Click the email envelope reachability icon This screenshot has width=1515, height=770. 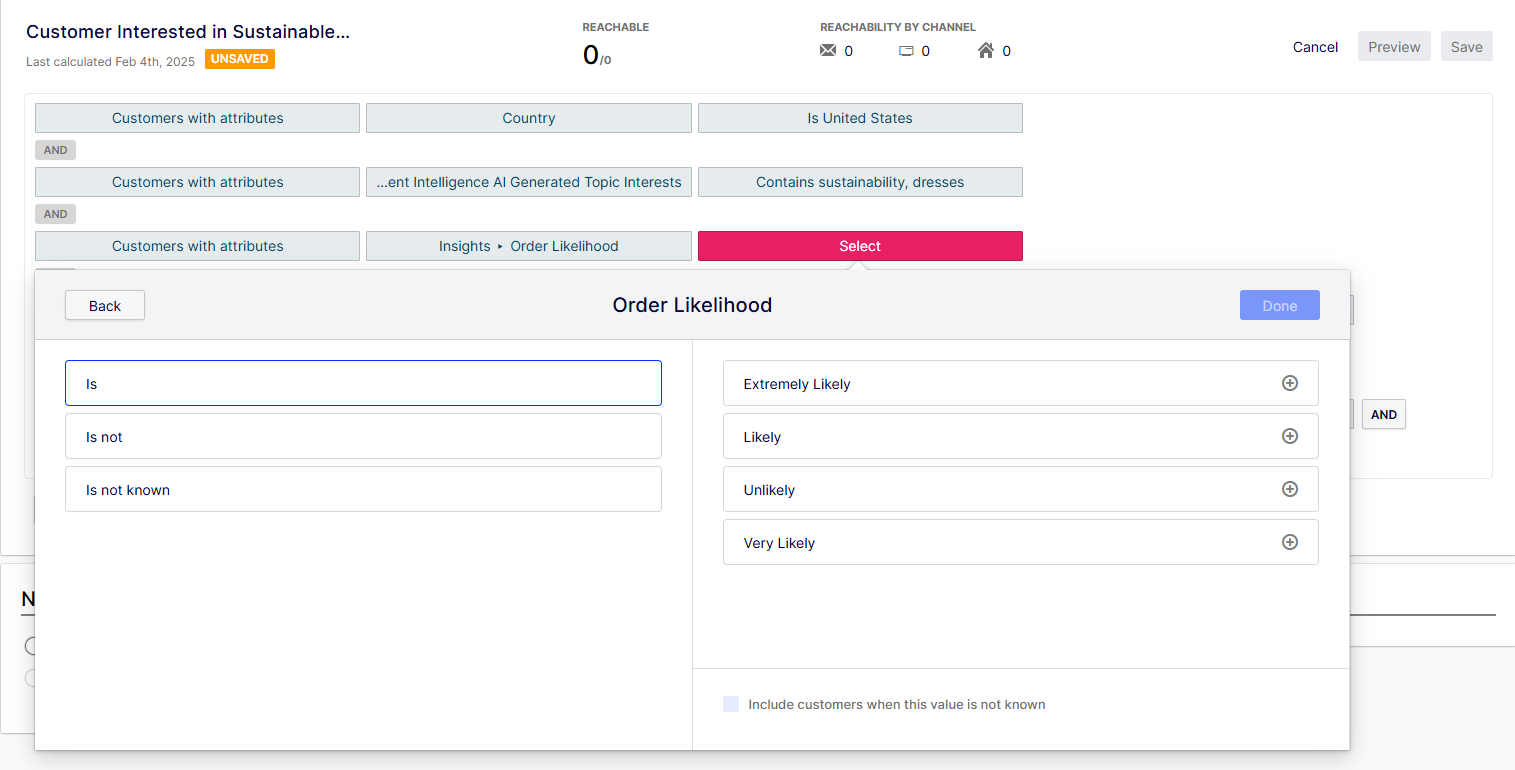tap(828, 51)
